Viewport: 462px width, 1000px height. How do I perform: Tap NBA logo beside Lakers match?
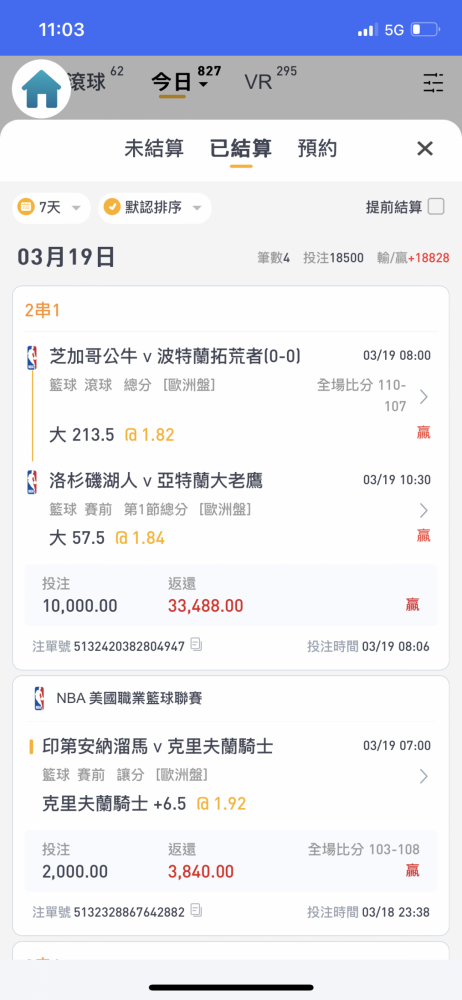[32, 482]
